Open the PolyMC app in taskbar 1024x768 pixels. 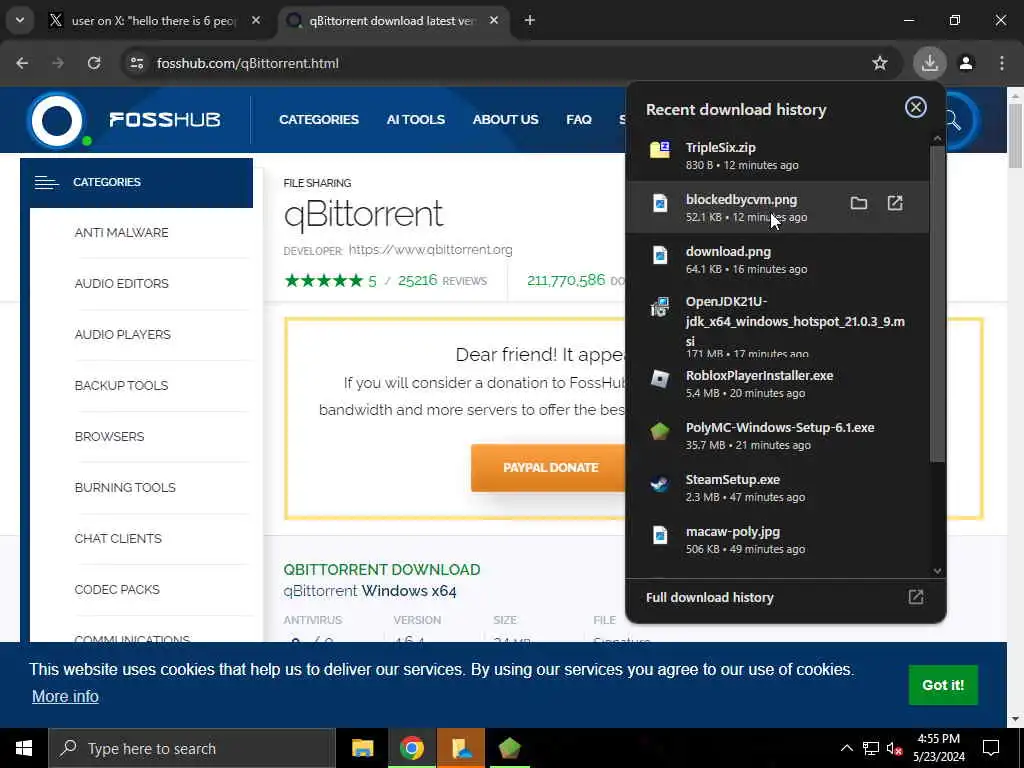(x=509, y=748)
